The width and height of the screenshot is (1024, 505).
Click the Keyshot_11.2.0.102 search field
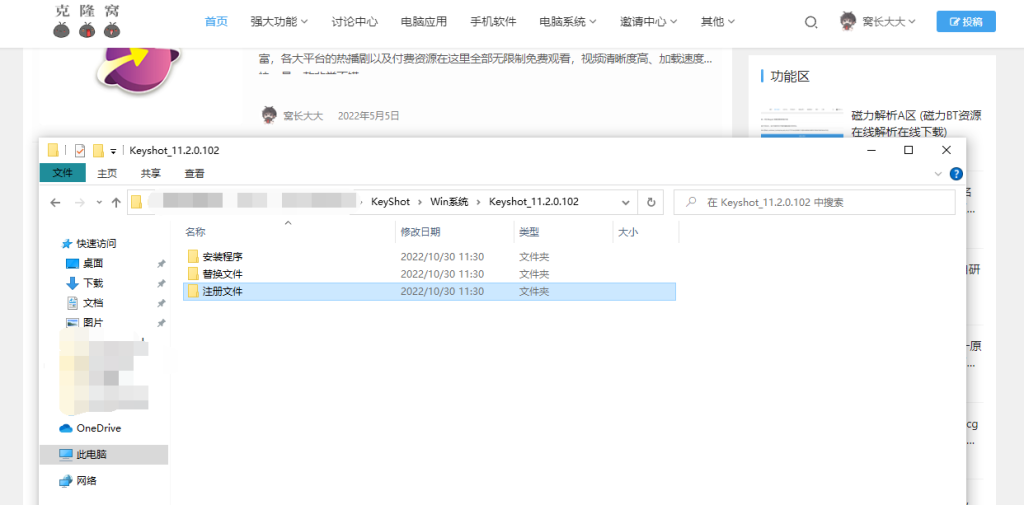click(814, 203)
